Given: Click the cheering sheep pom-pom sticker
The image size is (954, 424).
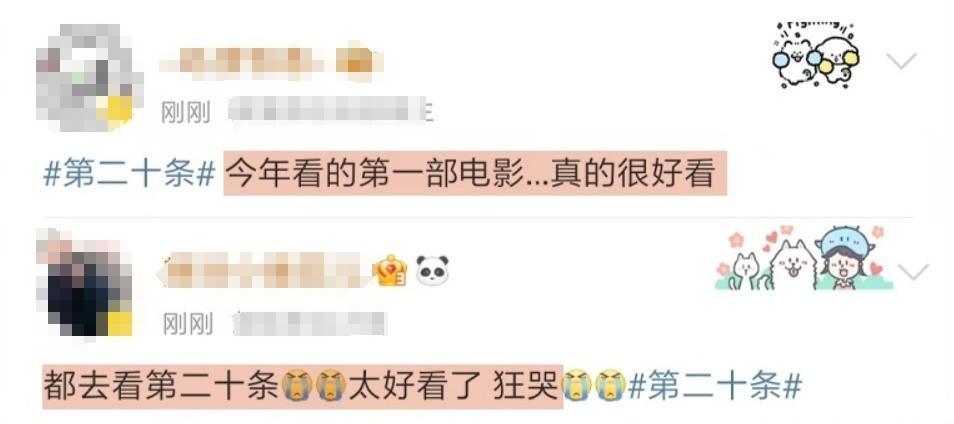Looking at the screenshot, I should pos(815,56).
